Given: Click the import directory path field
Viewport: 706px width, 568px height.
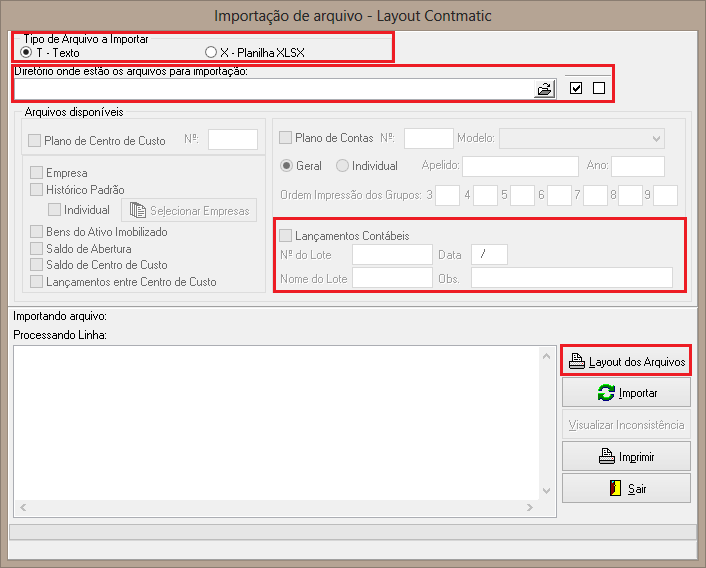Looking at the screenshot, I should [274, 89].
